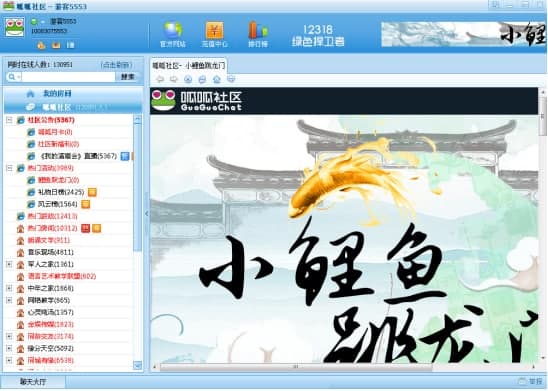The image size is (548, 391).
Task: Click the browser back arrow icon
Action: coord(160,79)
